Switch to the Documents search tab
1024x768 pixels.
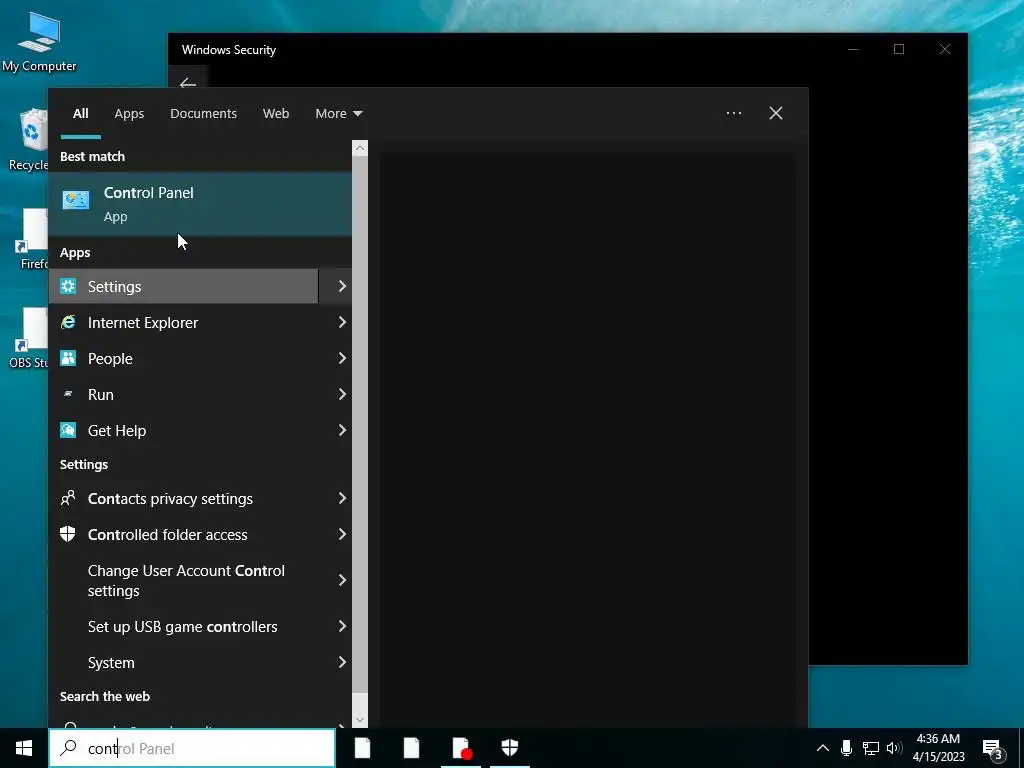(203, 113)
